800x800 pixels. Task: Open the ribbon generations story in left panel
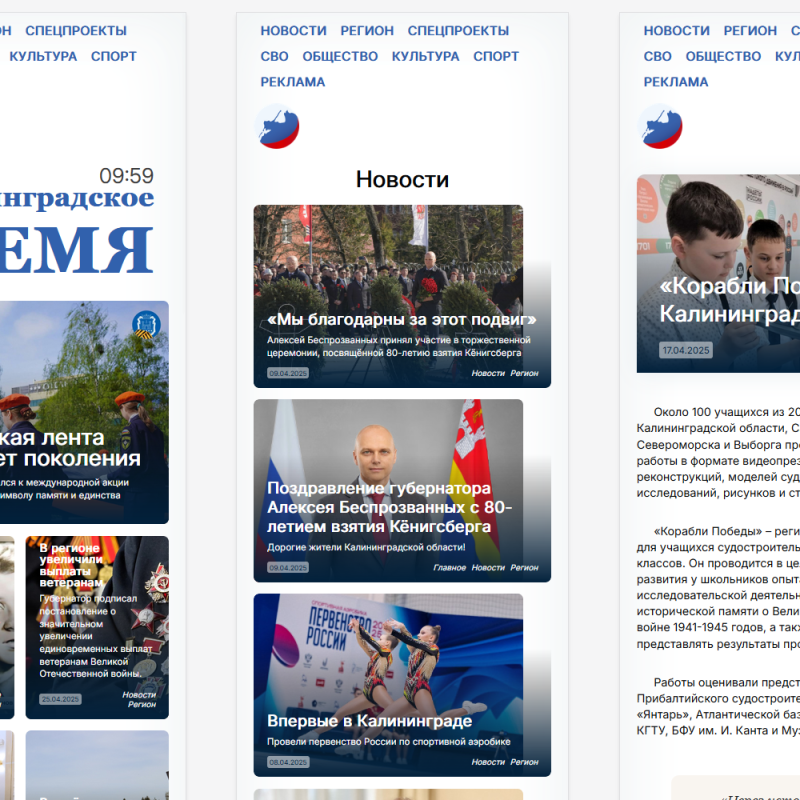click(x=84, y=412)
